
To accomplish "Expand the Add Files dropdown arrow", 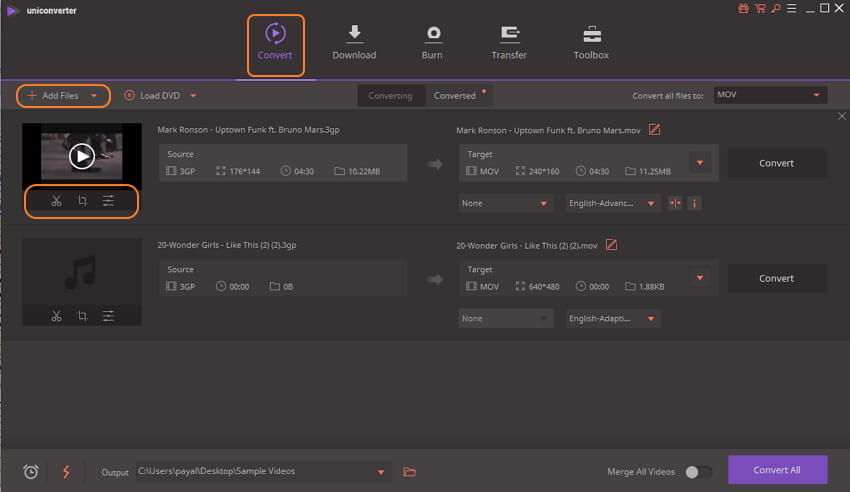I will [94, 96].
